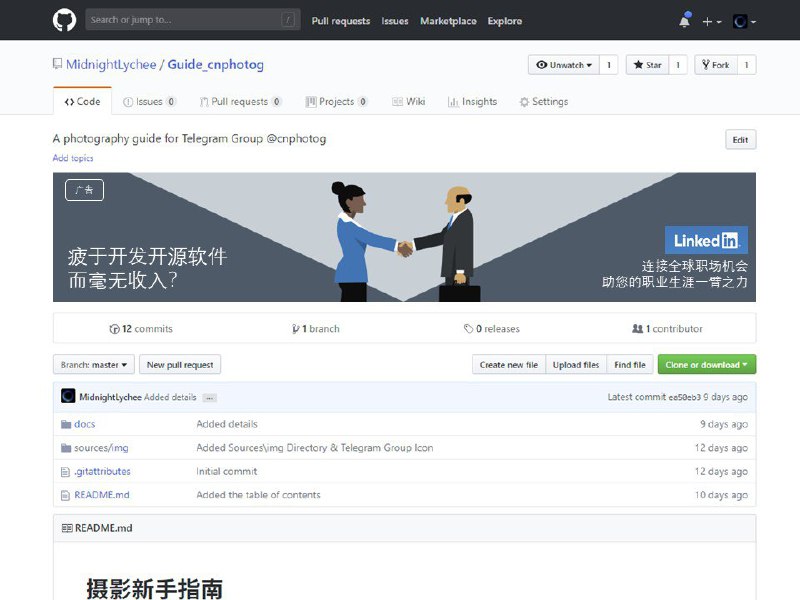Open the Clone or download dropdown
800x600 pixels.
pyautogui.click(x=707, y=365)
